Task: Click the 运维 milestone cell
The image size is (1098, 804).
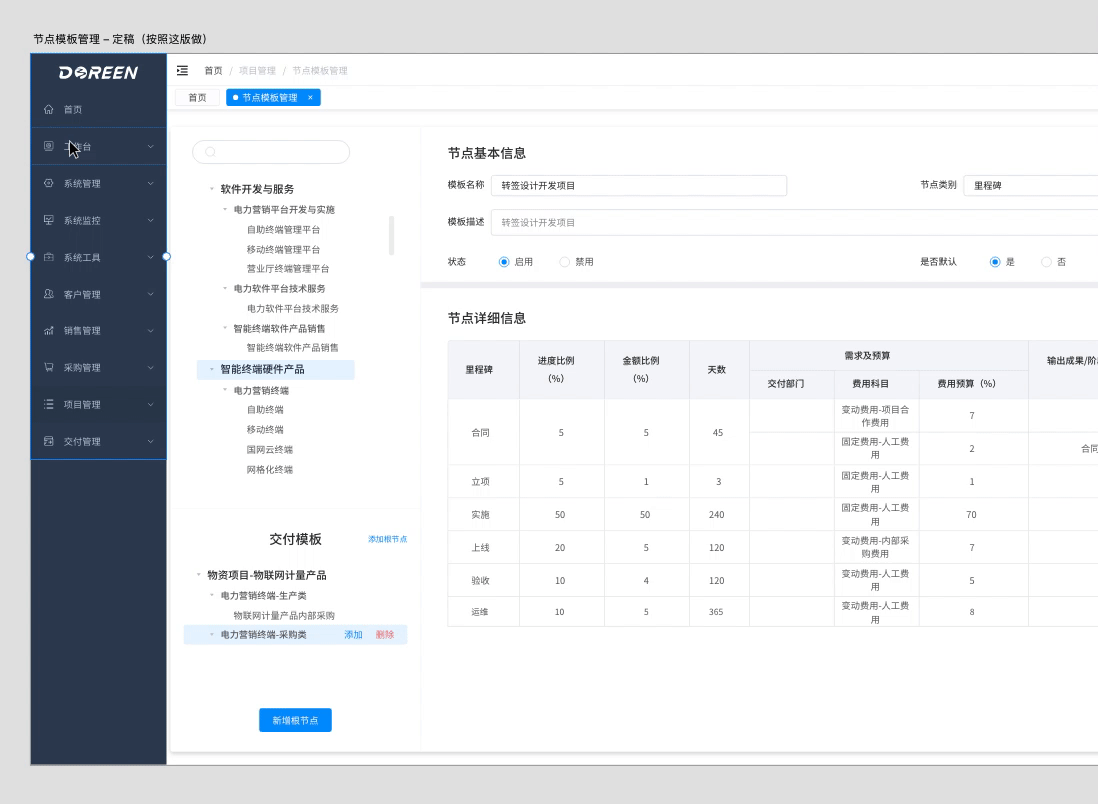Action: (483, 612)
